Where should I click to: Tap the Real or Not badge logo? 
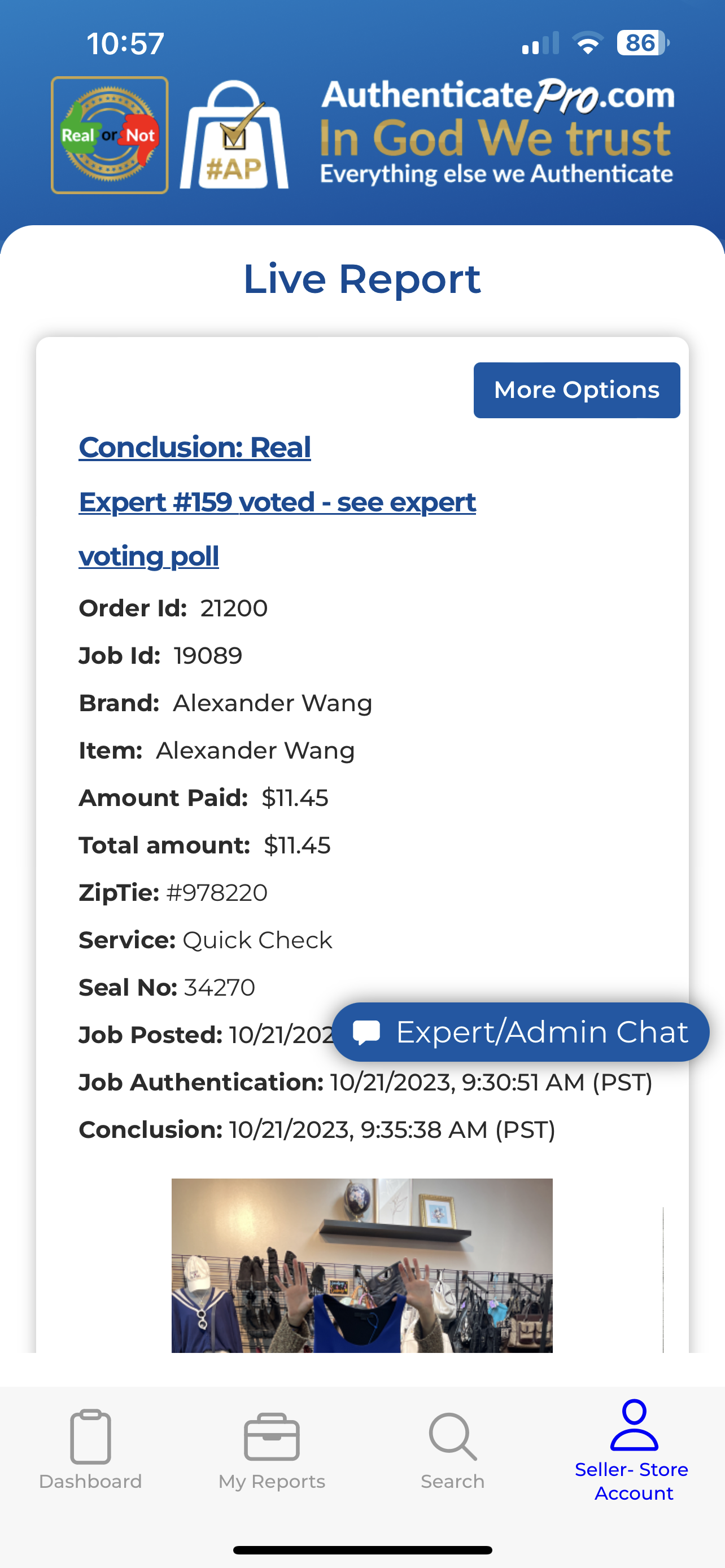[110, 135]
